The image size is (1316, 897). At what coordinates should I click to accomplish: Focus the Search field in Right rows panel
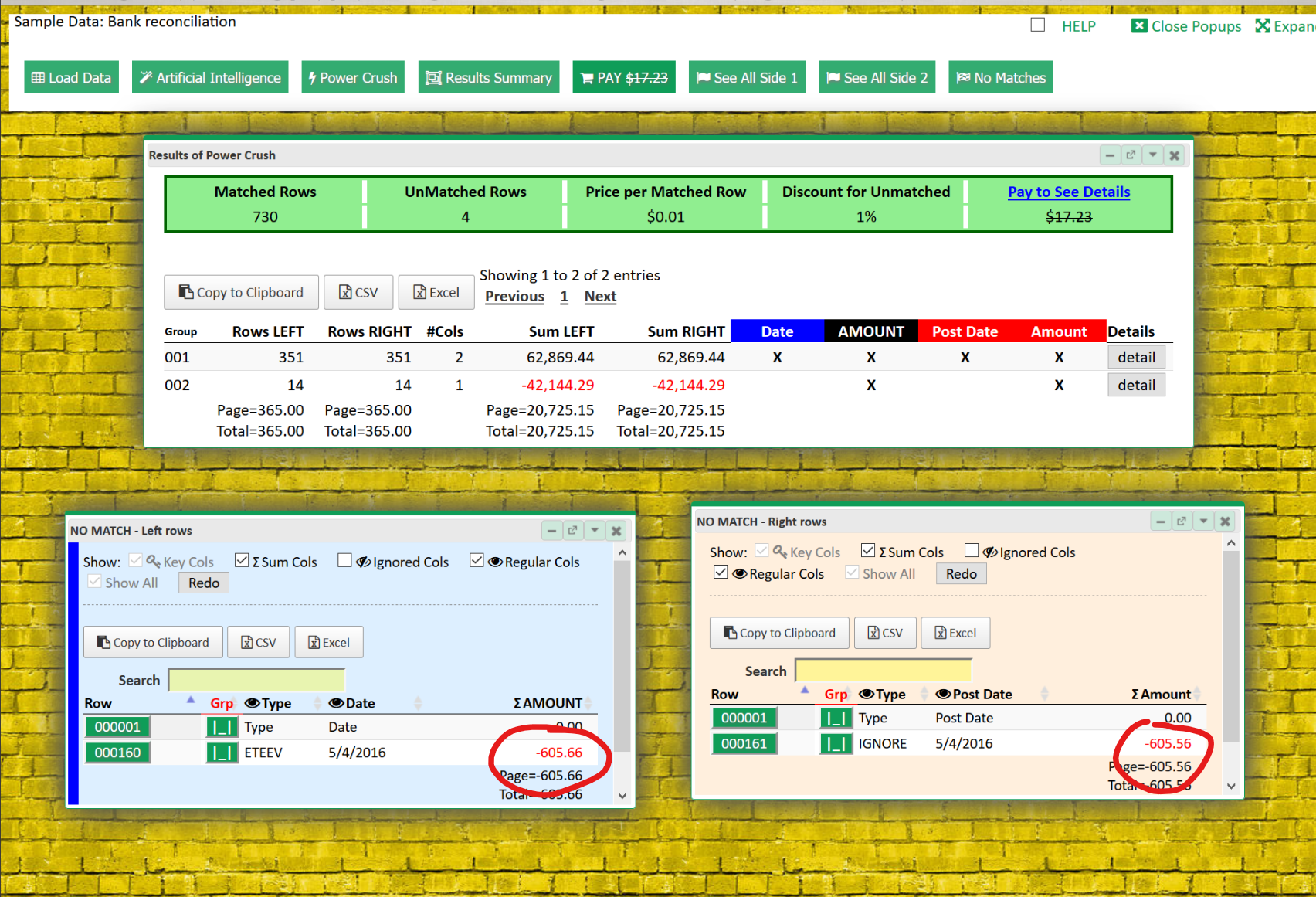coord(883,671)
